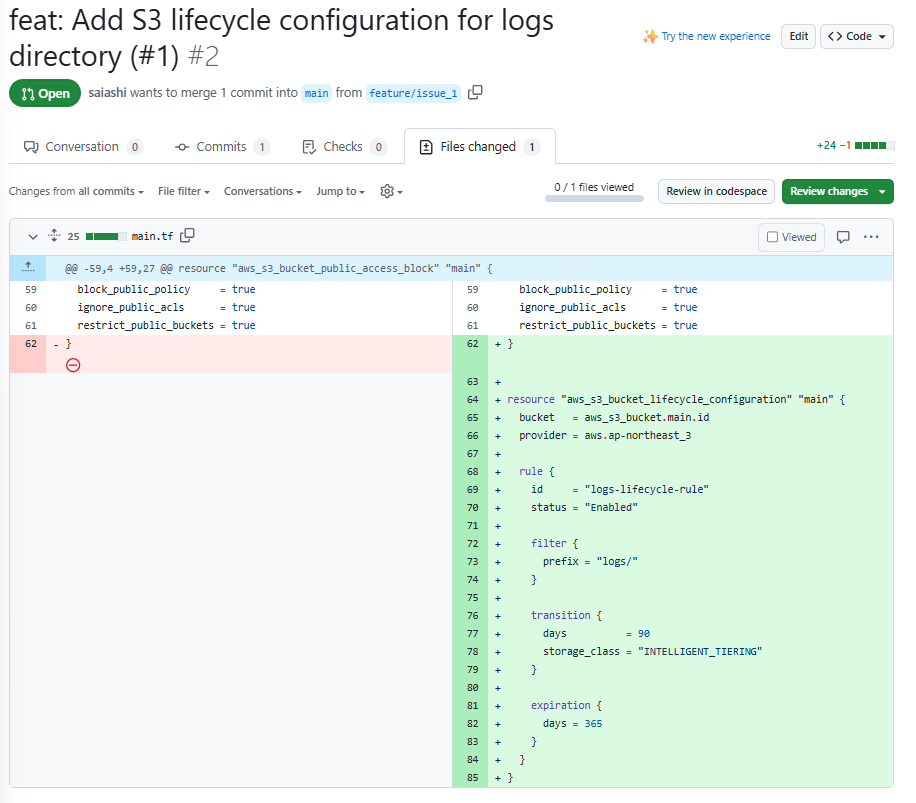The image size is (916, 803).
Task: Copy the main.tf file path icon
Action: (187, 235)
